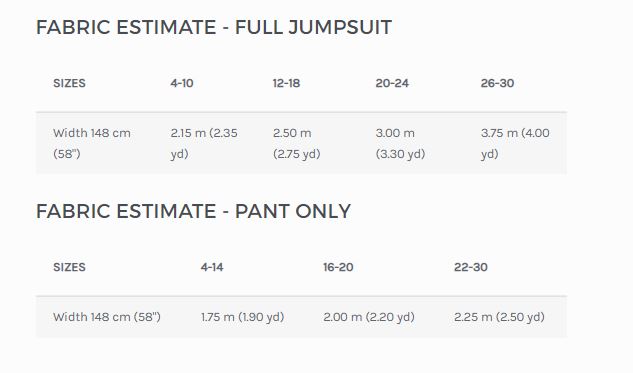Click the 1.75 m (1.90 yd) cell
The width and height of the screenshot is (633, 373).
[243, 317]
